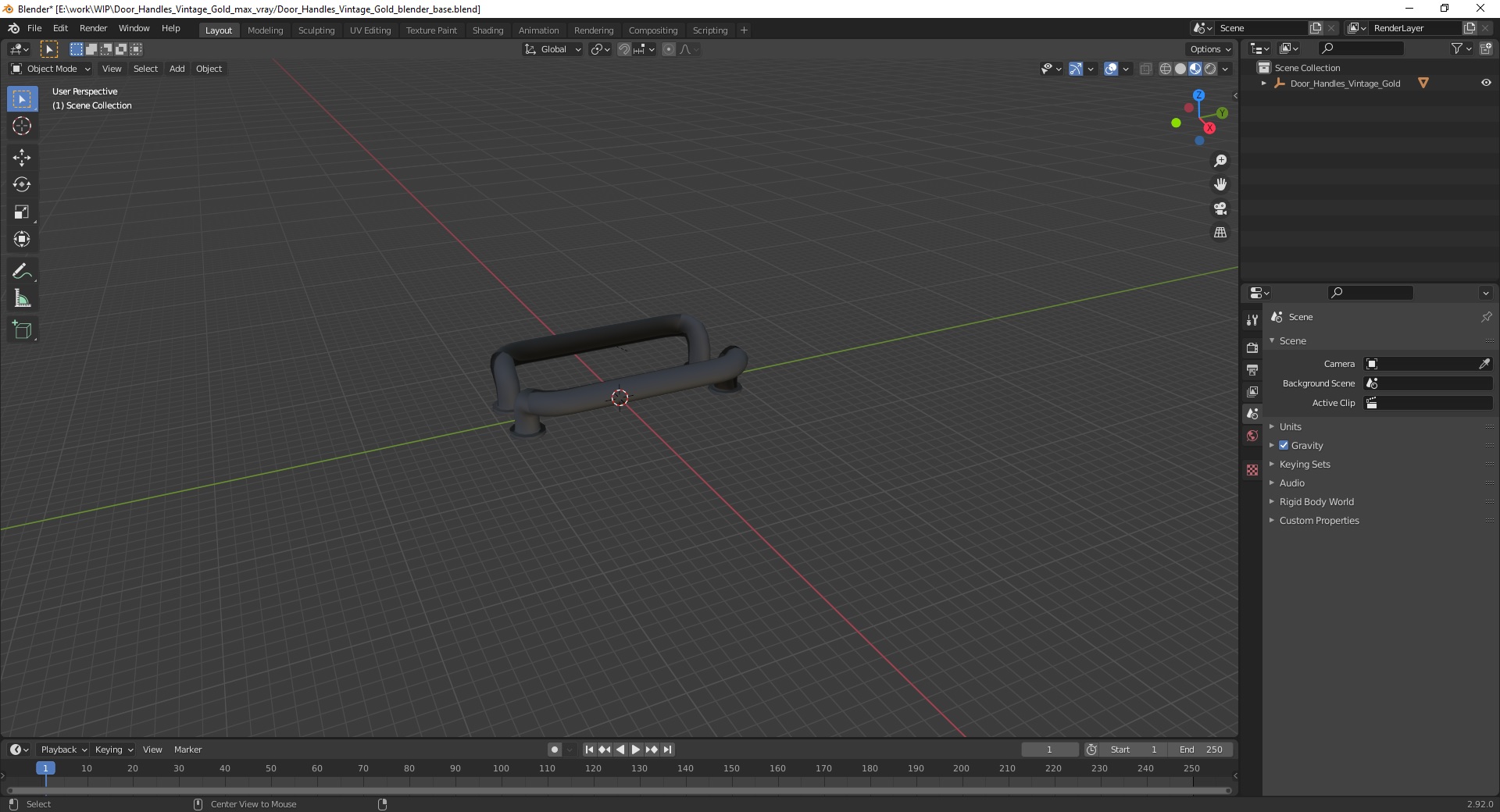
Task: Toggle auto keying record button
Action: (555, 750)
